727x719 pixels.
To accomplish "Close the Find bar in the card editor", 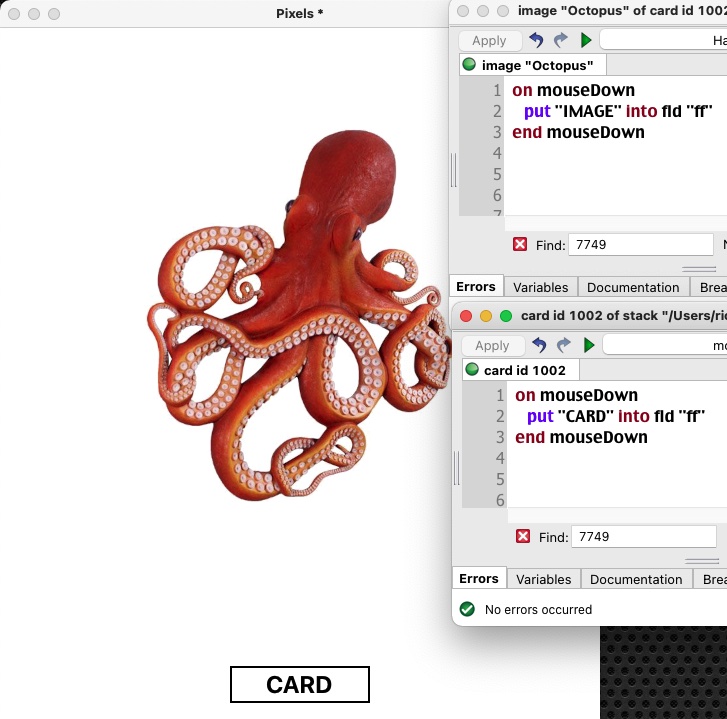I will [x=523, y=536].
